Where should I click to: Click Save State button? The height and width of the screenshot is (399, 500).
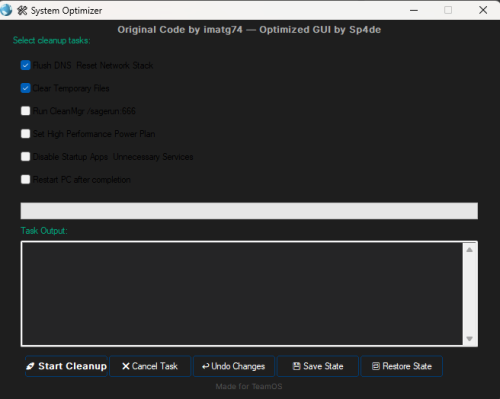(318, 366)
